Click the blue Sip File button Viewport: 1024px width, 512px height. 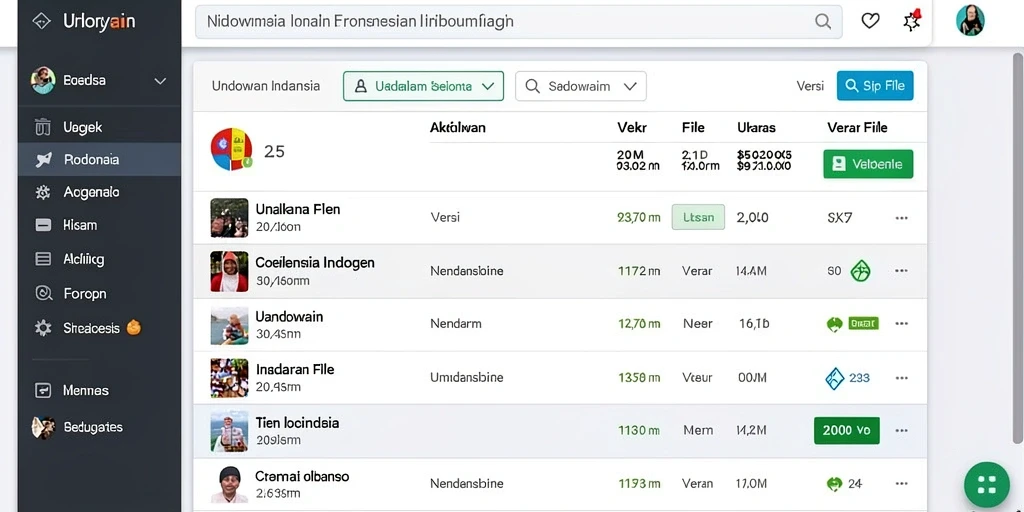coord(875,86)
